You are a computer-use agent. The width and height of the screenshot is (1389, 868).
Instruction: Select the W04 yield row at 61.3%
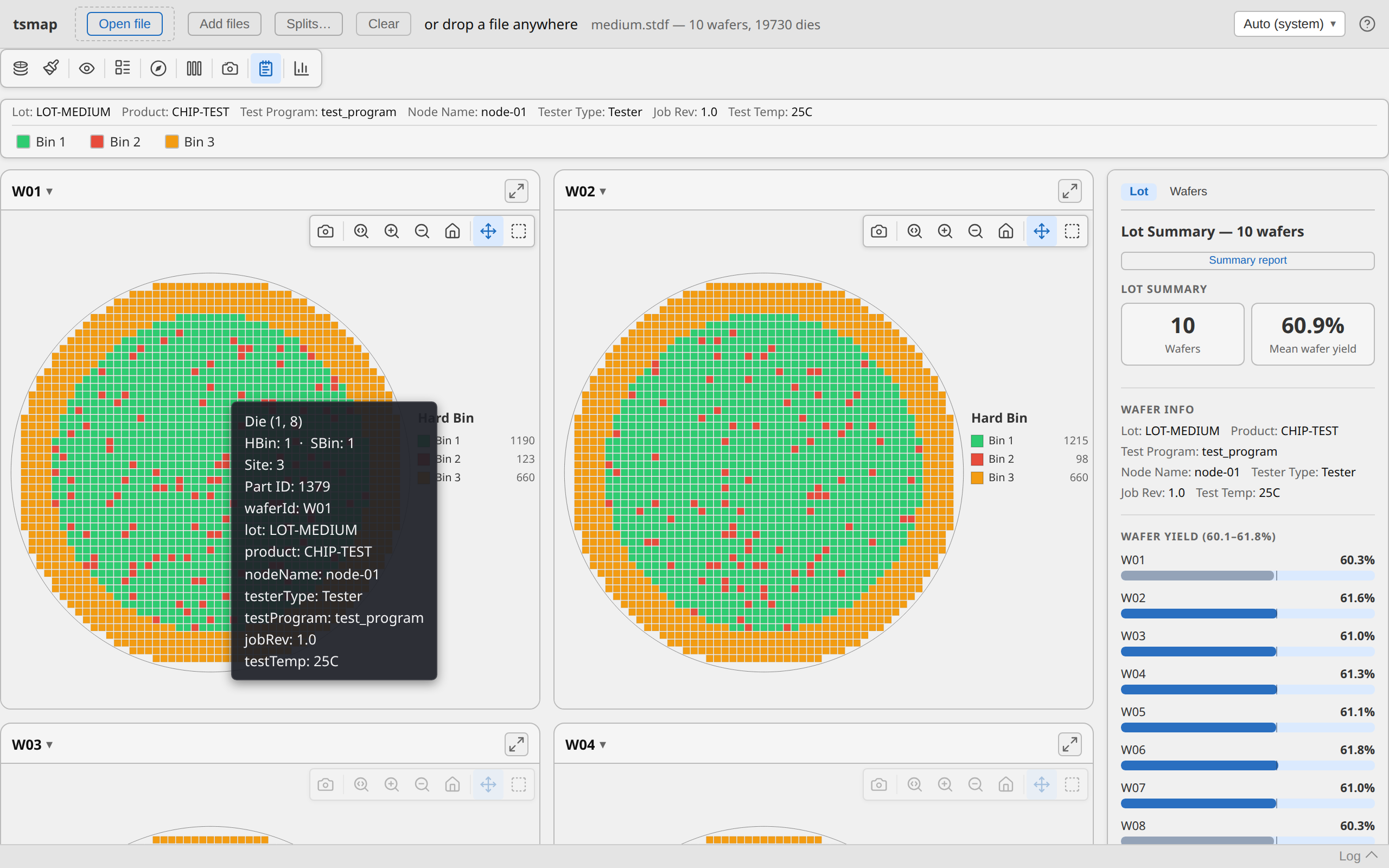pyautogui.click(x=1247, y=681)
